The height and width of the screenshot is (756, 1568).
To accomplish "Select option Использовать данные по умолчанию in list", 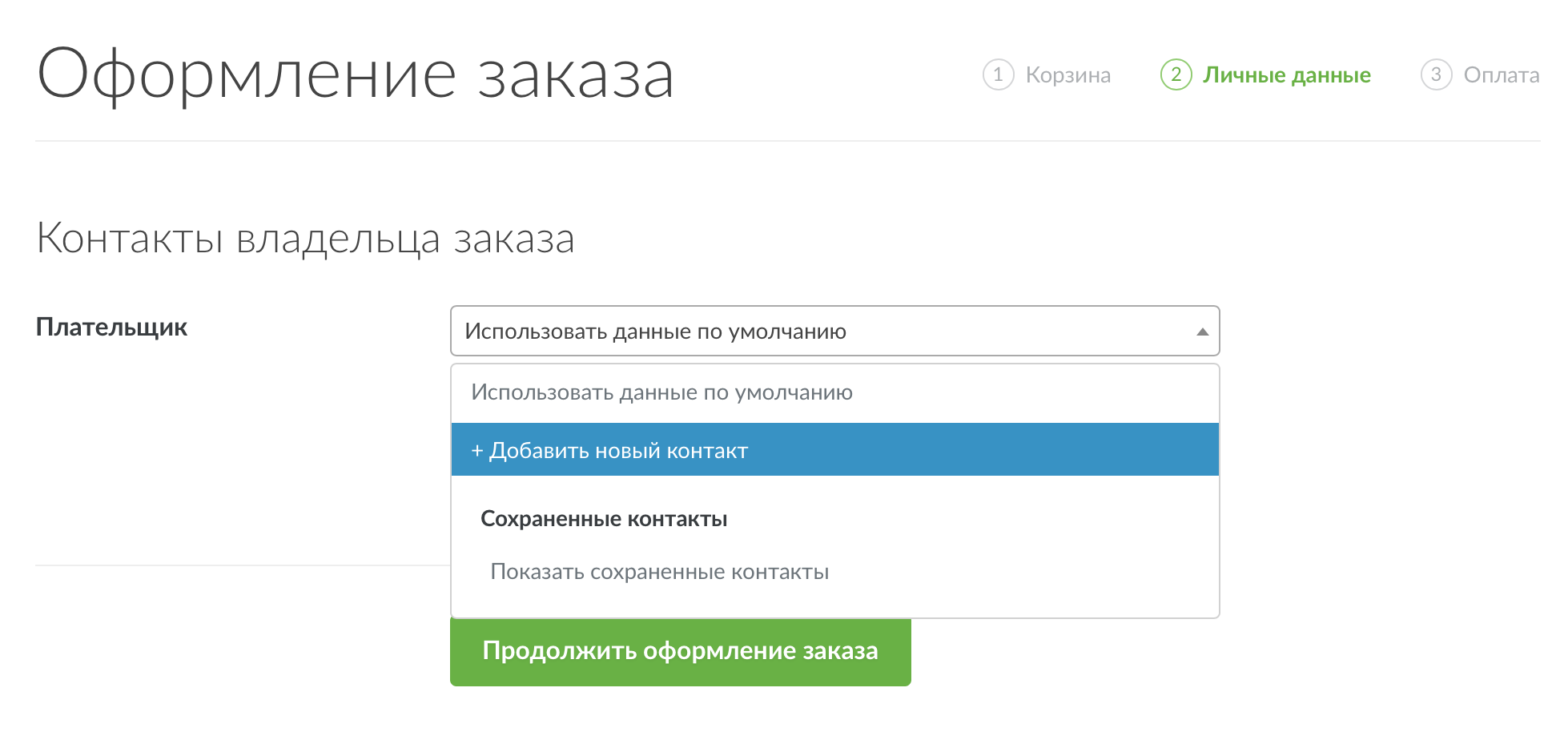I will coord(834,392).
